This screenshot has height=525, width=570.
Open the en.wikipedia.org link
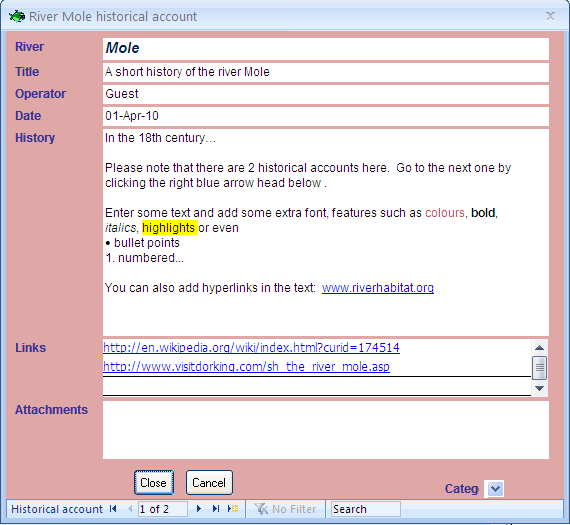[x=251, y=348]
